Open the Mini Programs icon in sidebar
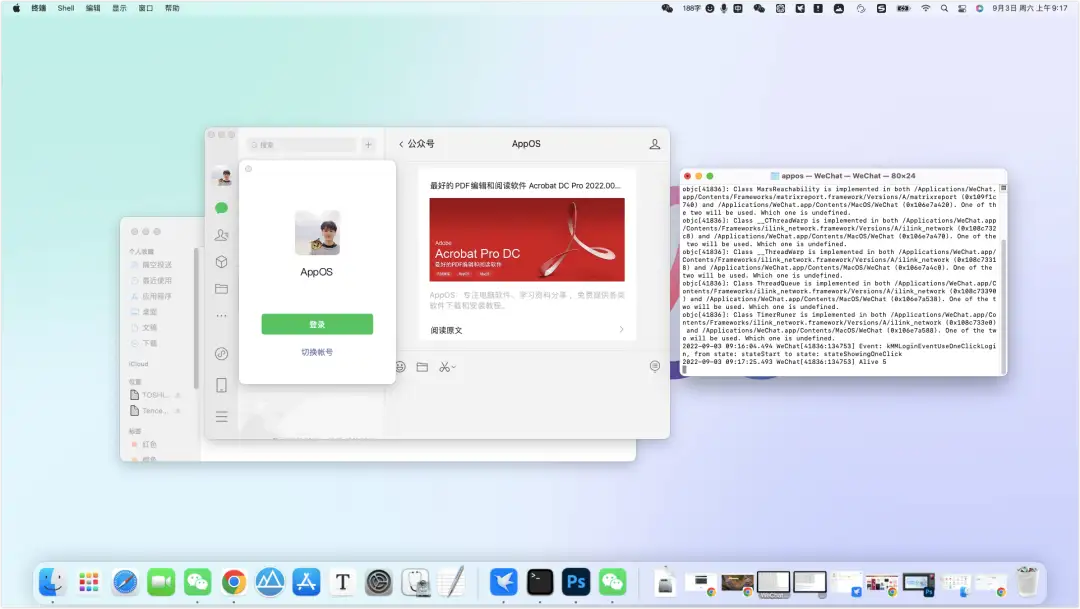 221,353
